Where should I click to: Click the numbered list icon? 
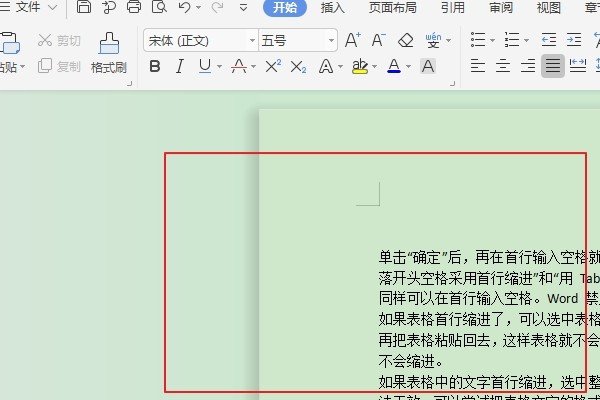pyautogui.click(x=512, y=40)
